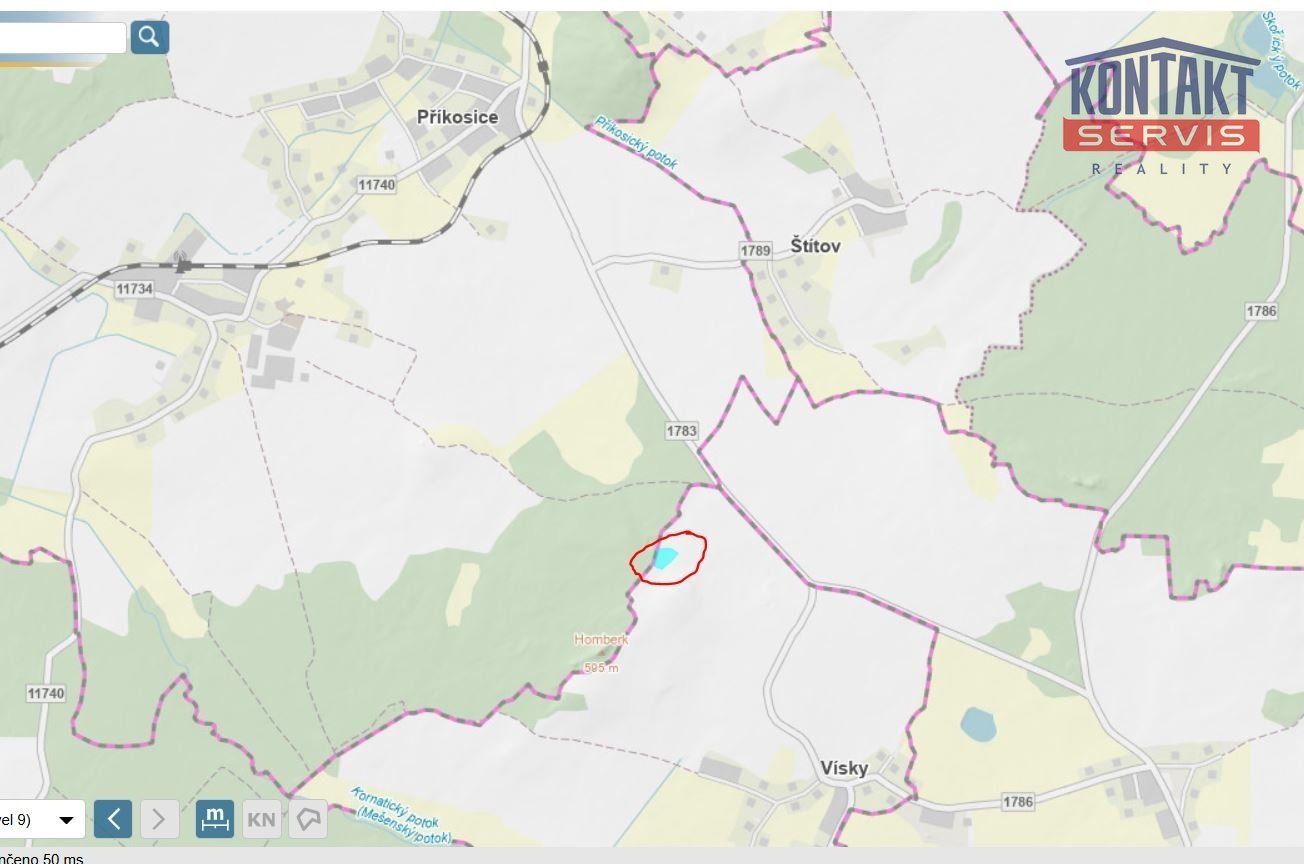Click road number marker 1789
This screenshot has height=864, width=1304.
(756, 250)
